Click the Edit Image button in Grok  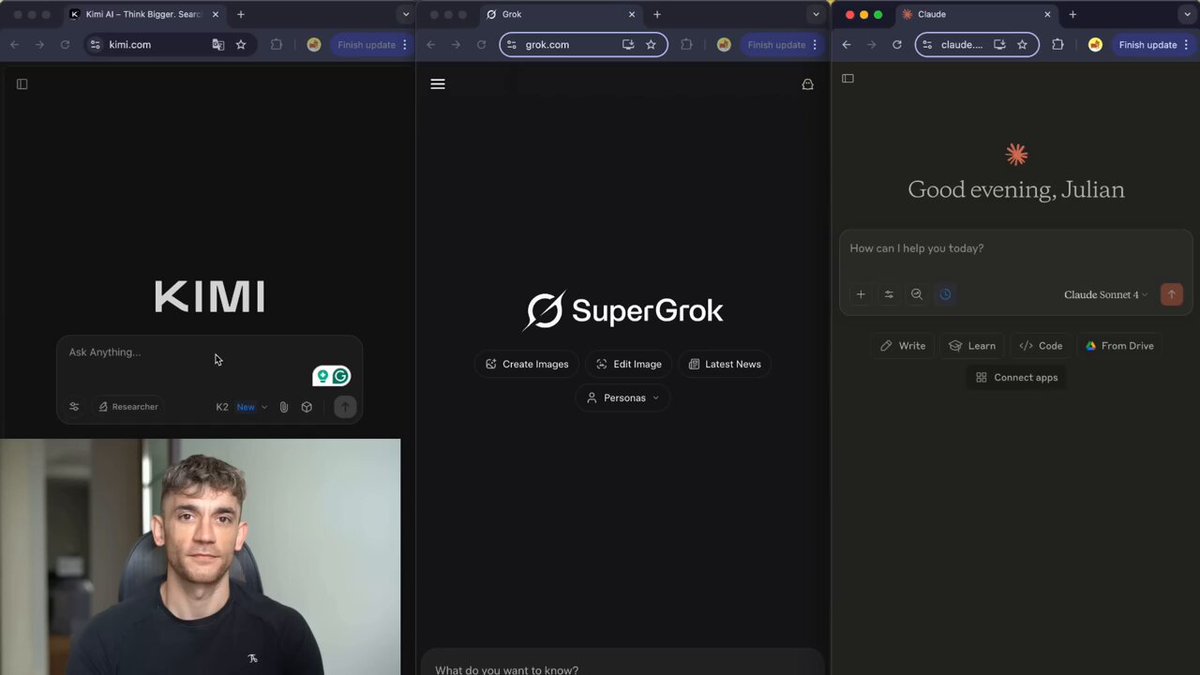point(628,364)
